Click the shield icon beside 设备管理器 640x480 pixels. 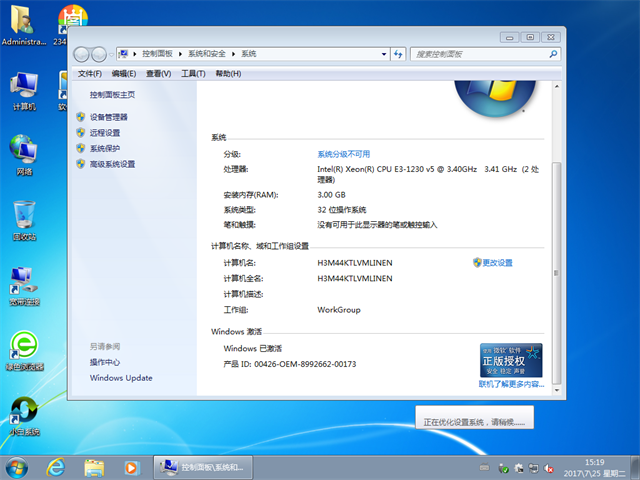(x=80, y=117)
